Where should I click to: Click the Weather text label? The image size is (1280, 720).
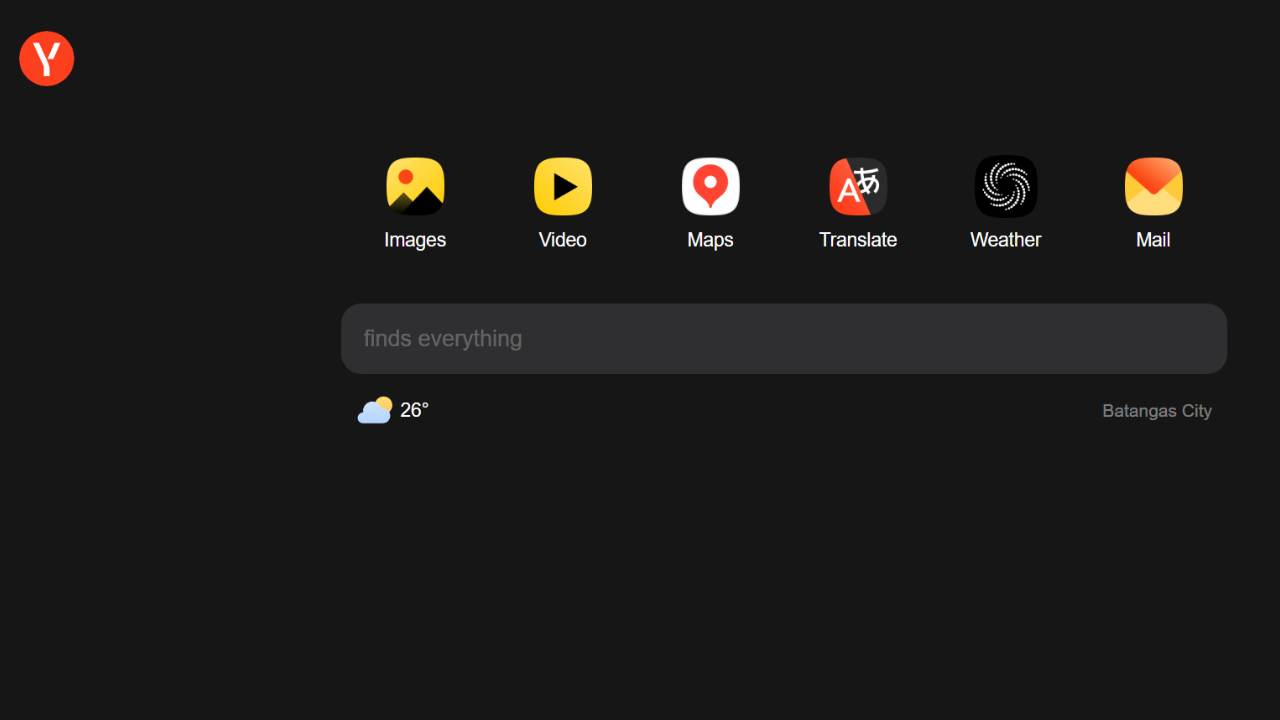1006,240
